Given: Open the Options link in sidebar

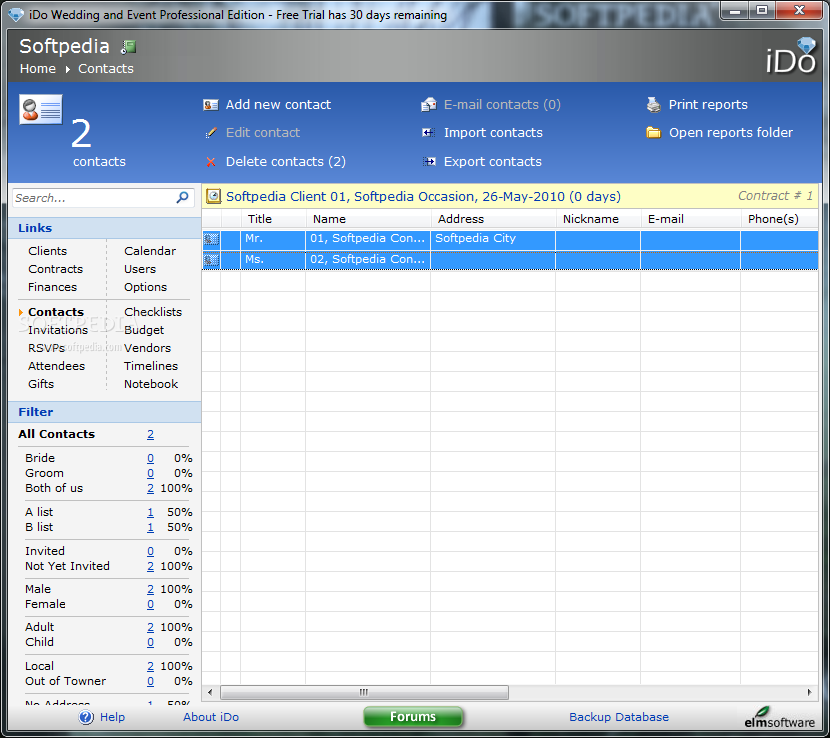Looking at the screenshot, I should point(145,287).
